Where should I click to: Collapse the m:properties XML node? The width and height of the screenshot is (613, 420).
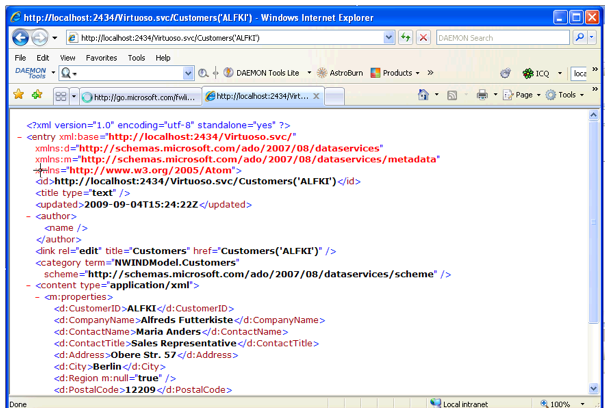[x=37, y=297]
